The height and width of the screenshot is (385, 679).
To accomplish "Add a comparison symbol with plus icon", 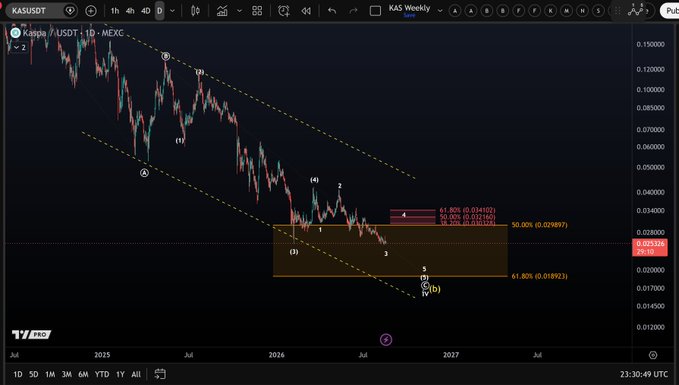I will (x=91, y=11).
